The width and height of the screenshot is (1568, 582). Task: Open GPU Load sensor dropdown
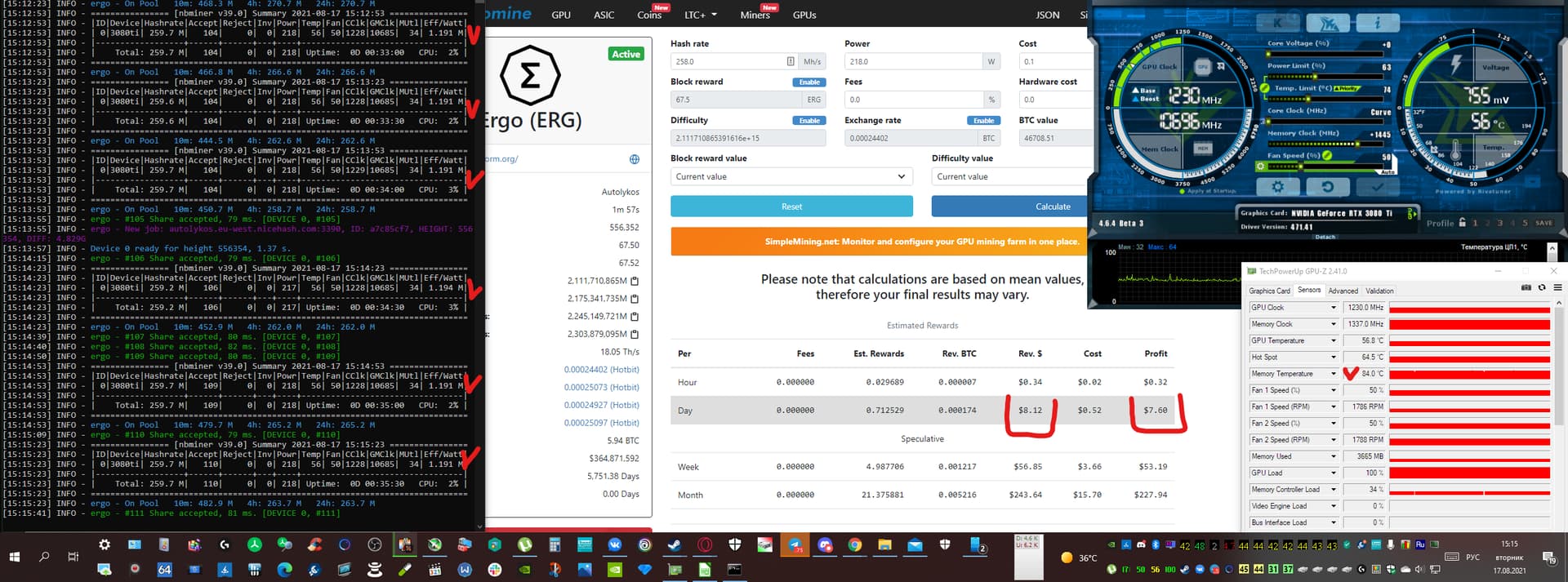(x=1334, y=473)
